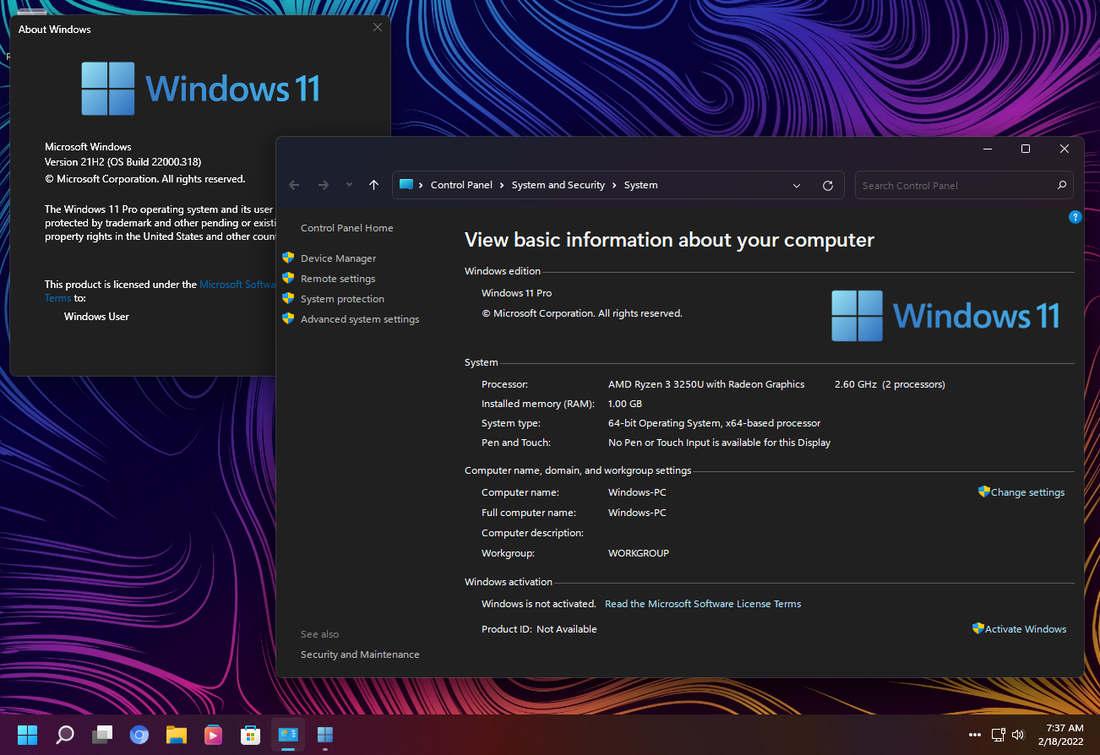
Task: Select Control Panel in the breadcrumb
Action: tap(462, 185)
